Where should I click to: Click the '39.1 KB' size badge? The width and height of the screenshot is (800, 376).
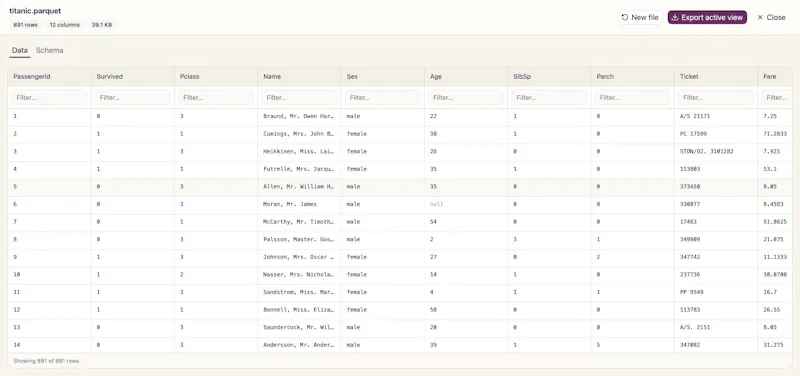point(102,24)
